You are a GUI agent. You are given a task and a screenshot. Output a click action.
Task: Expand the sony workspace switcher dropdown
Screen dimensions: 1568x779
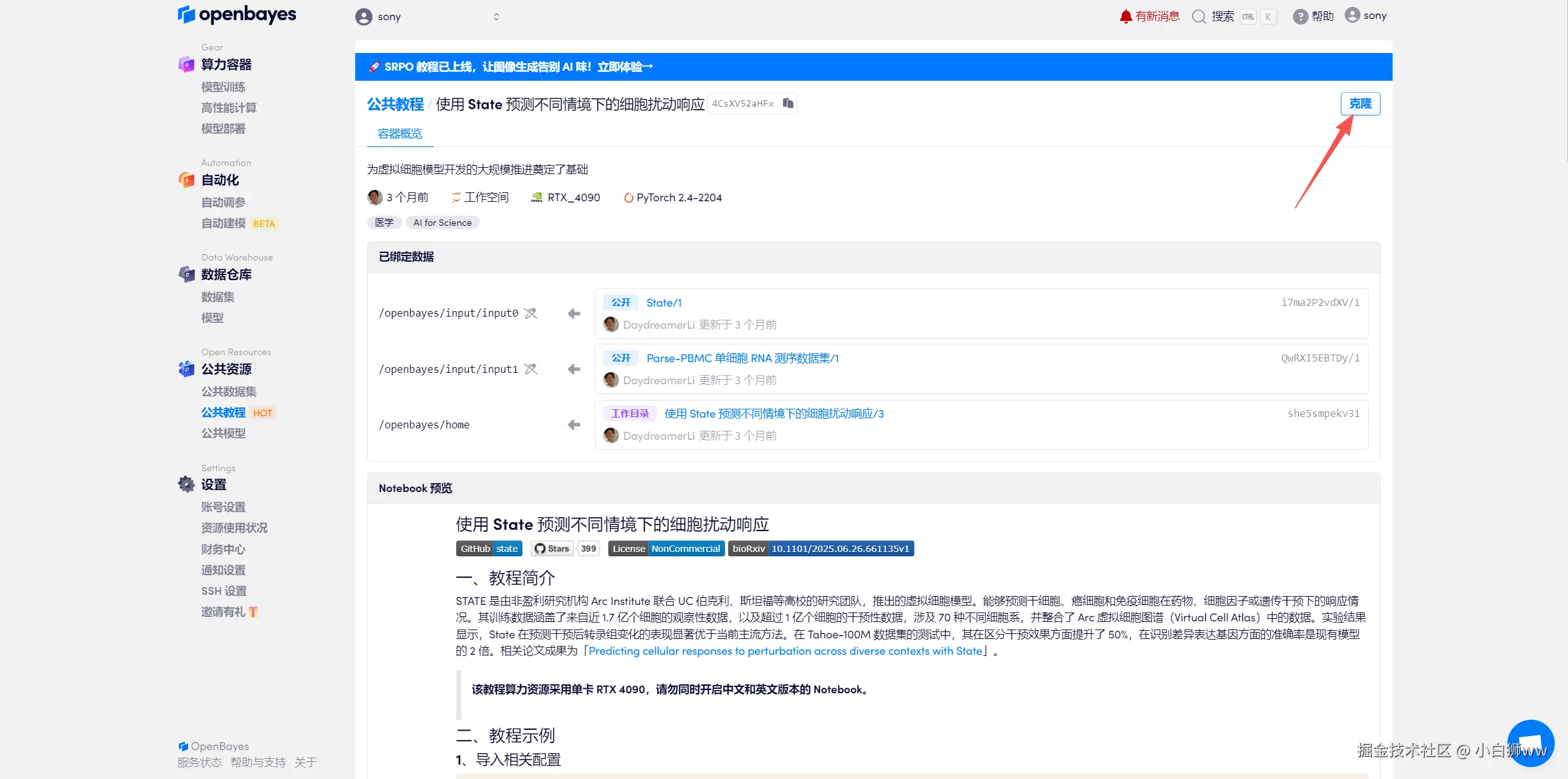point(496,17)
